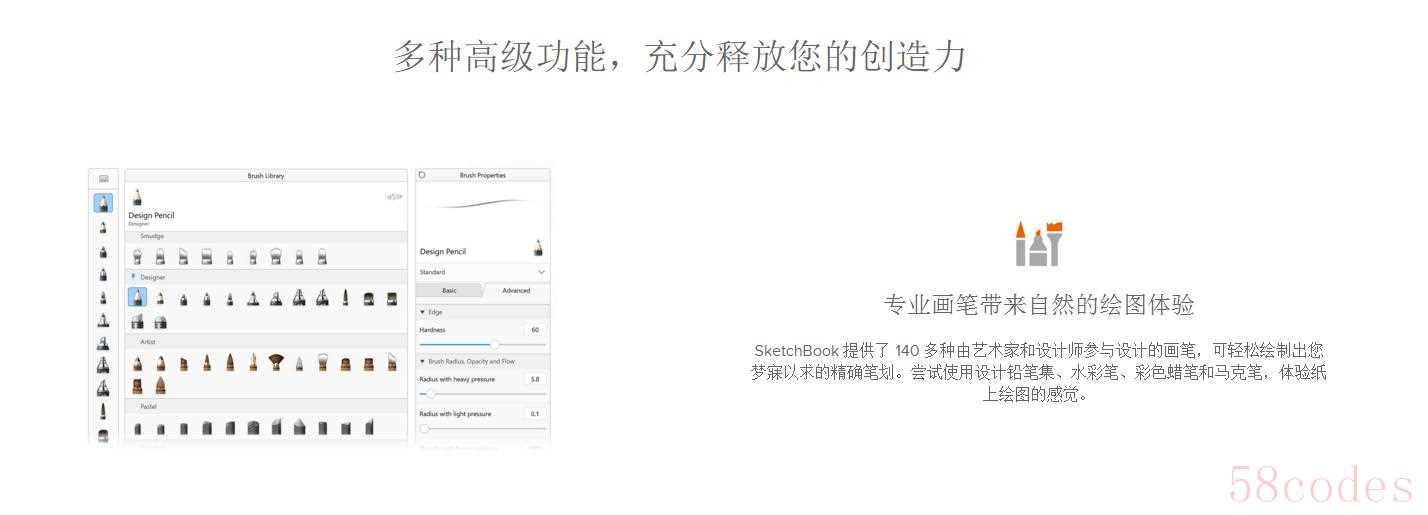Select the first brush in the Smudge row
Screen dimensions: 1428x515
[x=137, y=256]
